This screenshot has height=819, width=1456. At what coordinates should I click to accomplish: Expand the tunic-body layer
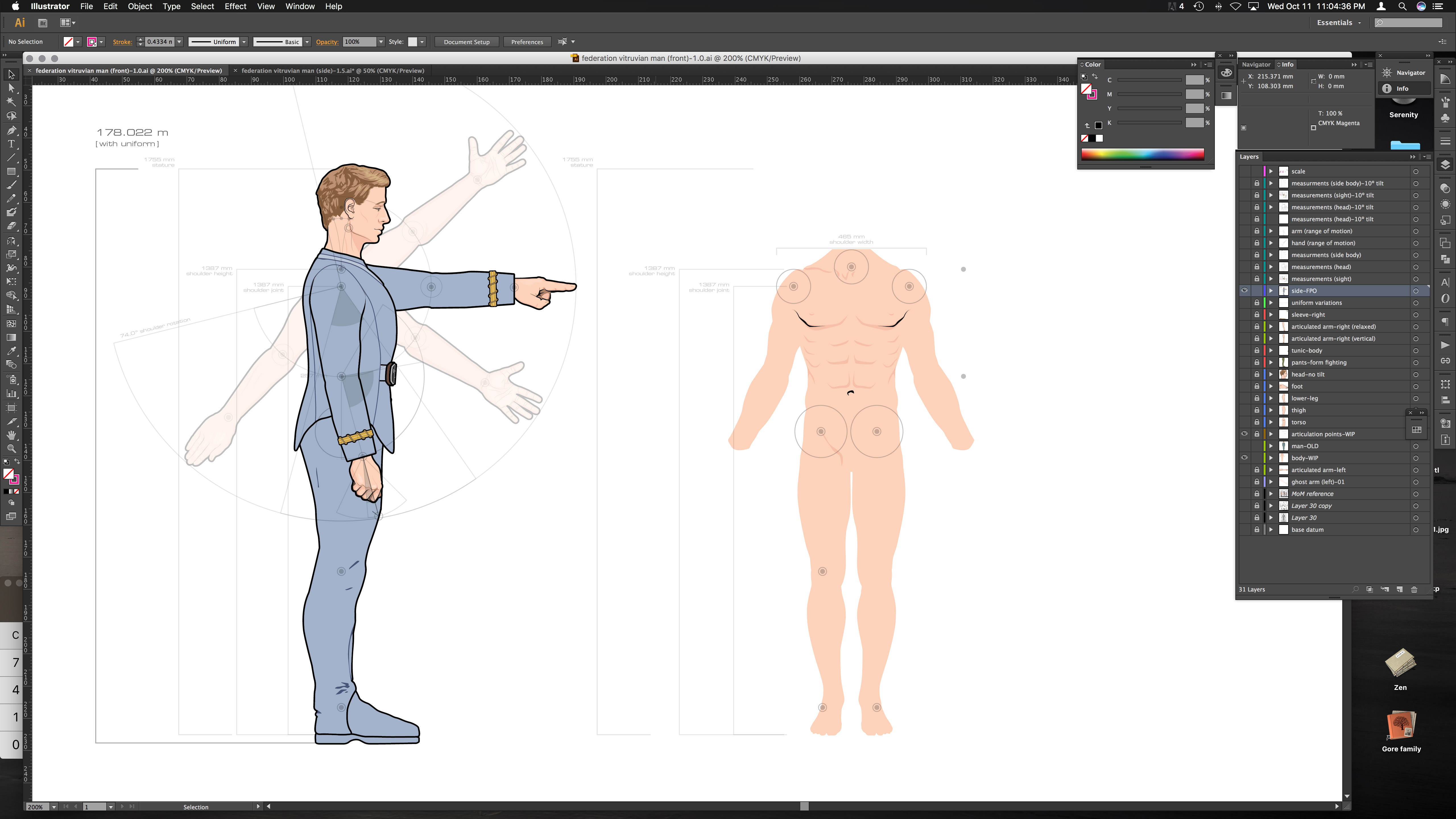pos(1271,350)
